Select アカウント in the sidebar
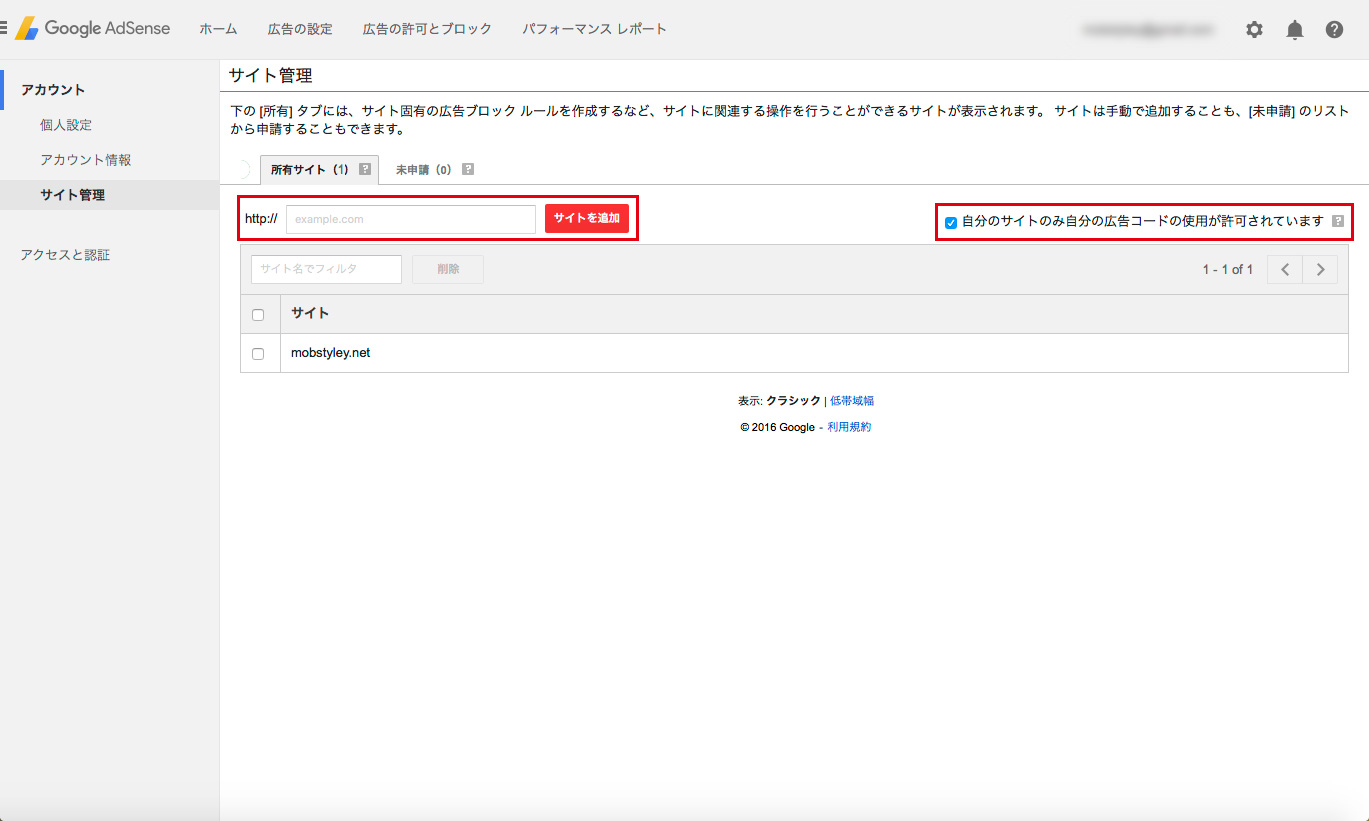This screenshot has height=821, width=1369. 53,90
